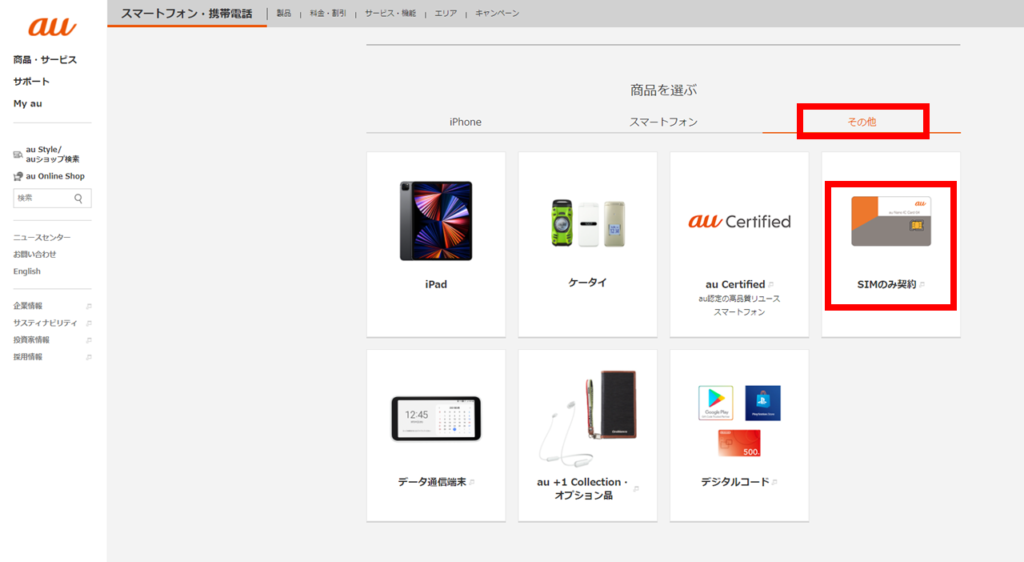The width and height of the screenshot is (1024, 562).
Task: Click the au logo
Action: [x=52, y=27]
